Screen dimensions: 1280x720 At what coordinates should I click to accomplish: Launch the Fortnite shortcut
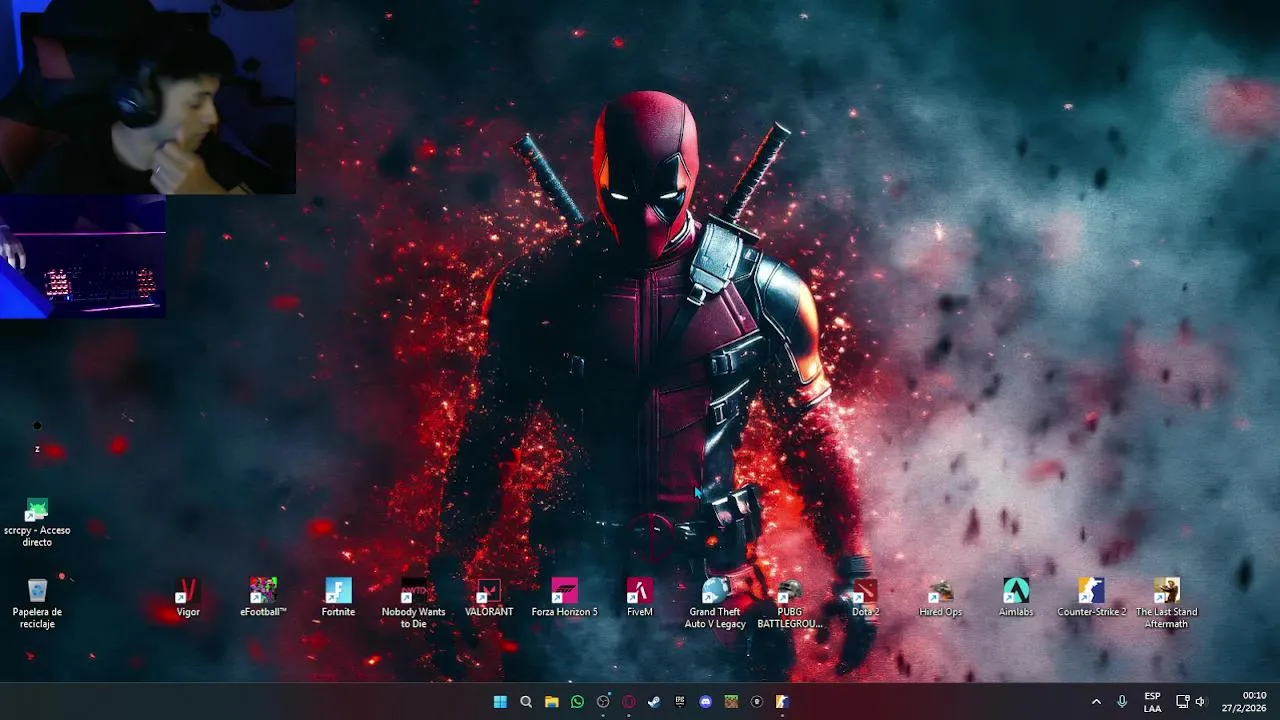[338, 597]
